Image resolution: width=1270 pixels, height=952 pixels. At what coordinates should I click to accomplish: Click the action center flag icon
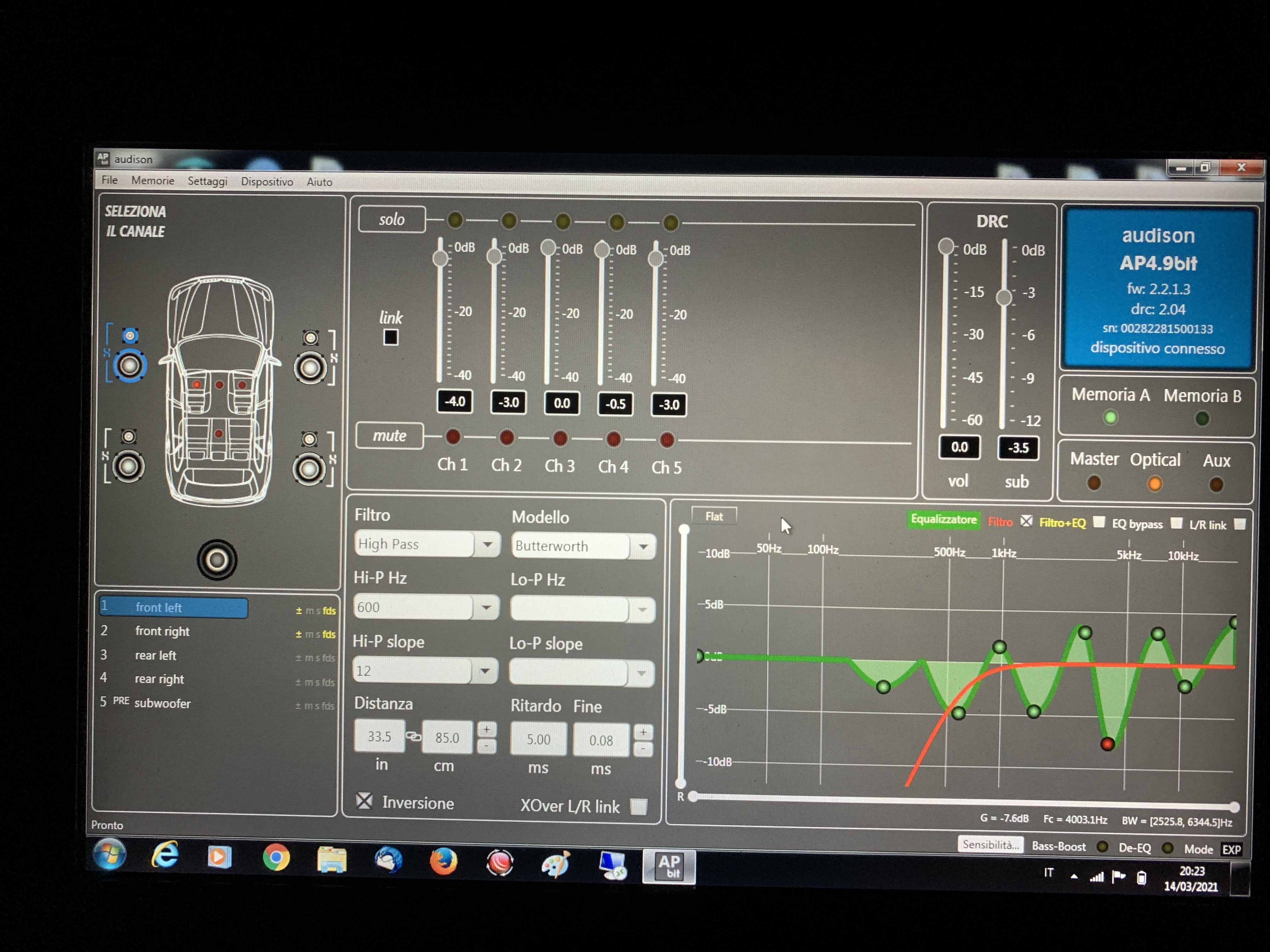tap(1118, 877)
